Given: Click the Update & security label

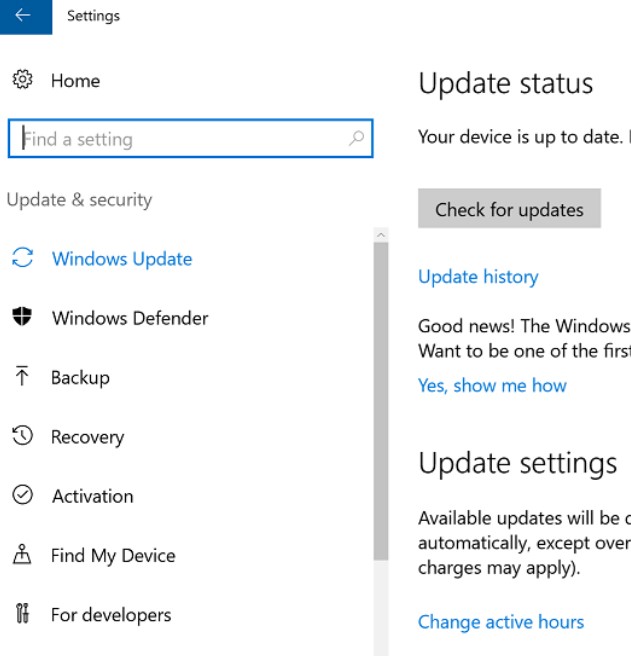Looking at the screenshot, I should (x=80, y=200).
